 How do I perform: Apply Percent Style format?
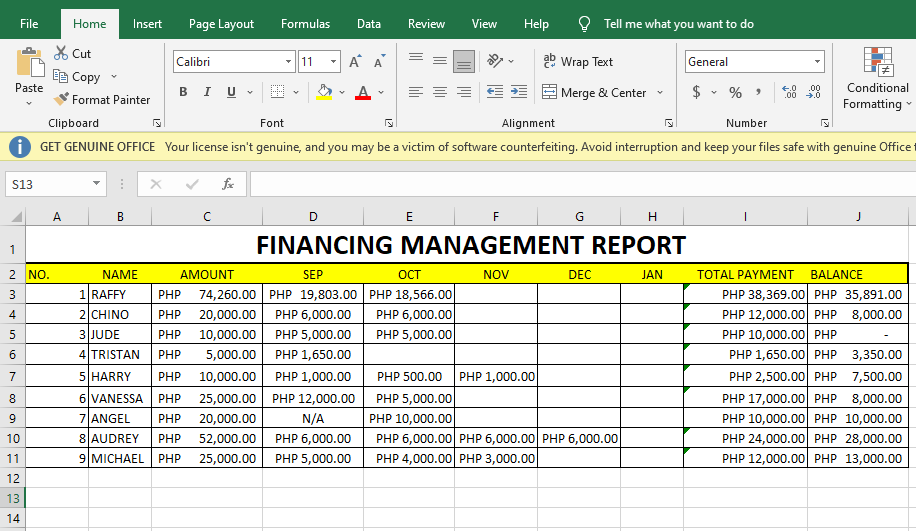(735, 92)
